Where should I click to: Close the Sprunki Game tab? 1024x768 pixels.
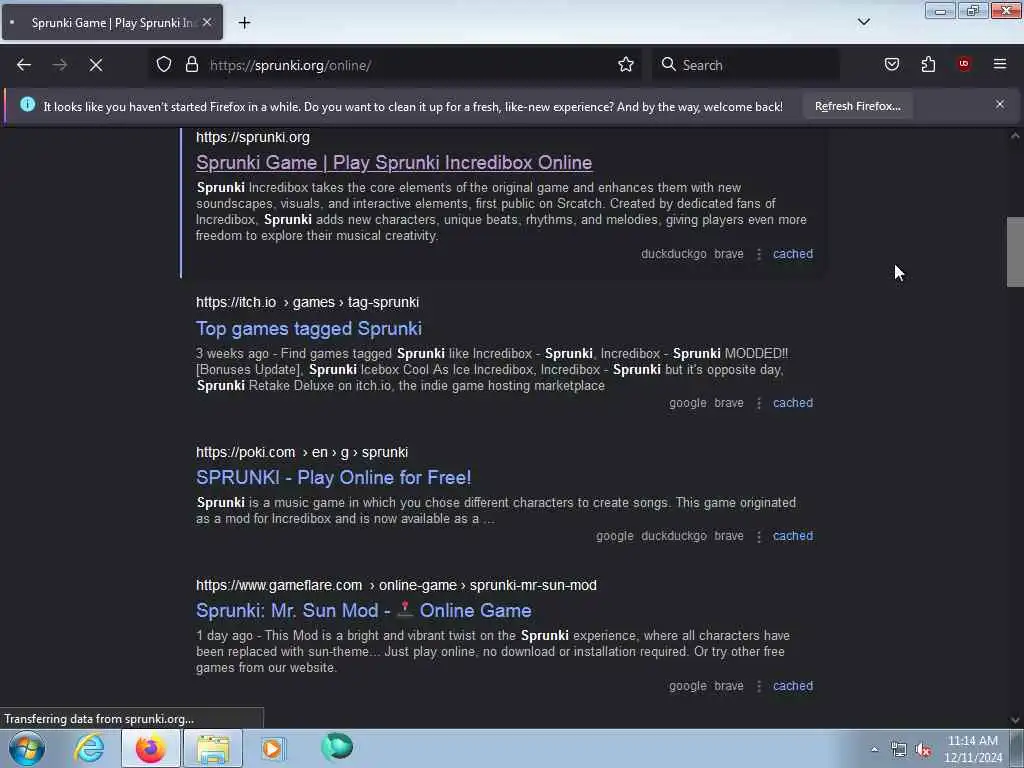[x=207, y=22]
